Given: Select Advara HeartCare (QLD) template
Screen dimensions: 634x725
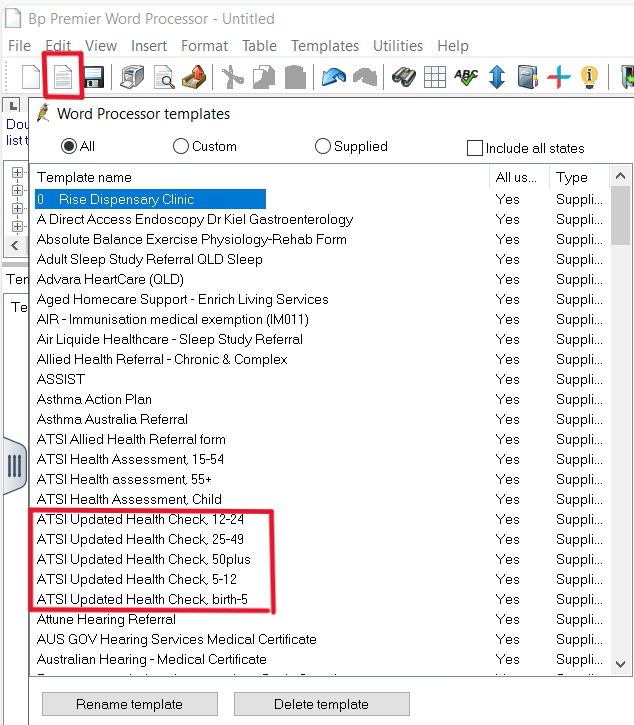Looking at the screenshot, I should coord(110,279).
